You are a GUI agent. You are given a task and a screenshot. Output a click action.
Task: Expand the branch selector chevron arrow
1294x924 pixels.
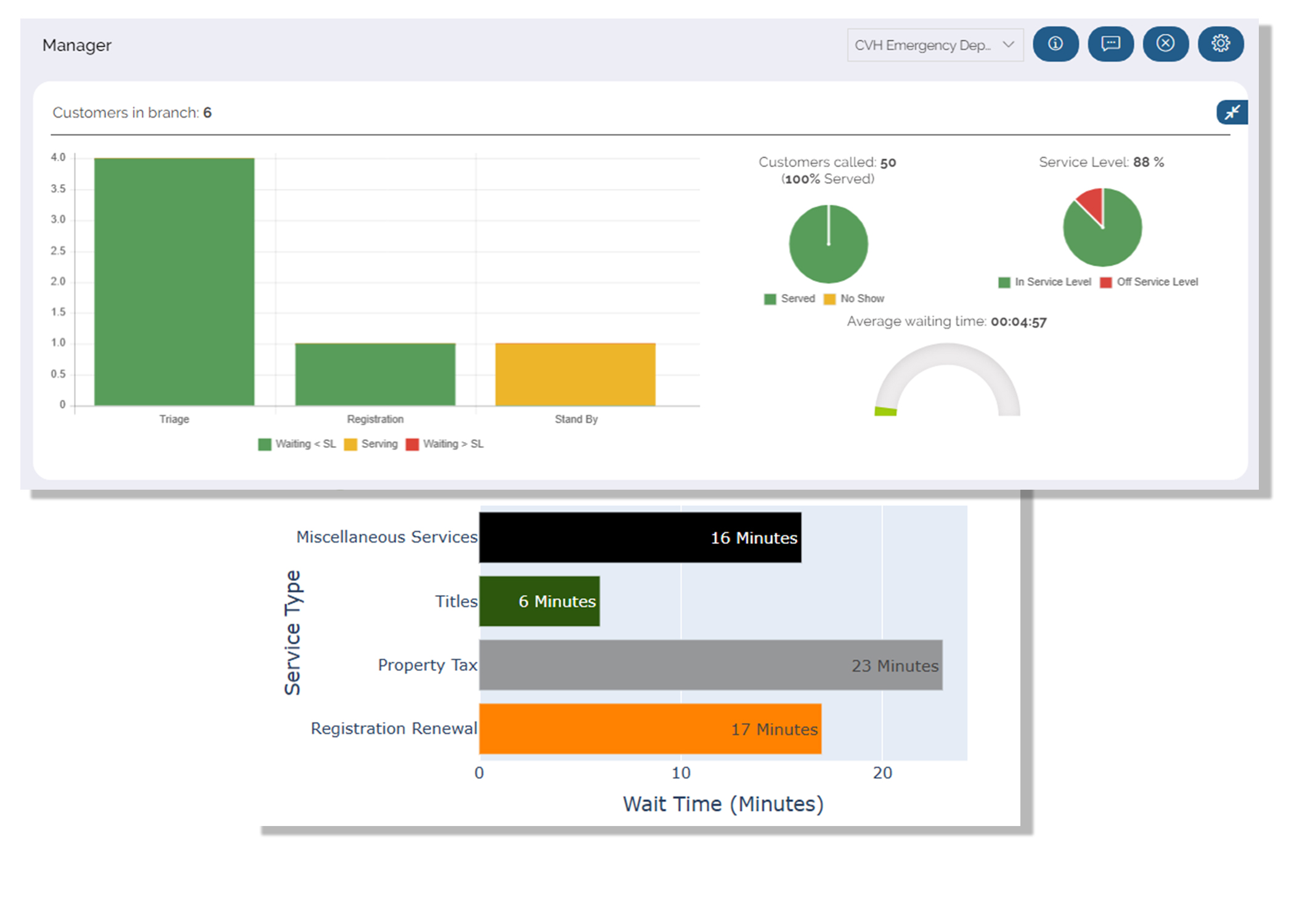tap(1009, 44)
